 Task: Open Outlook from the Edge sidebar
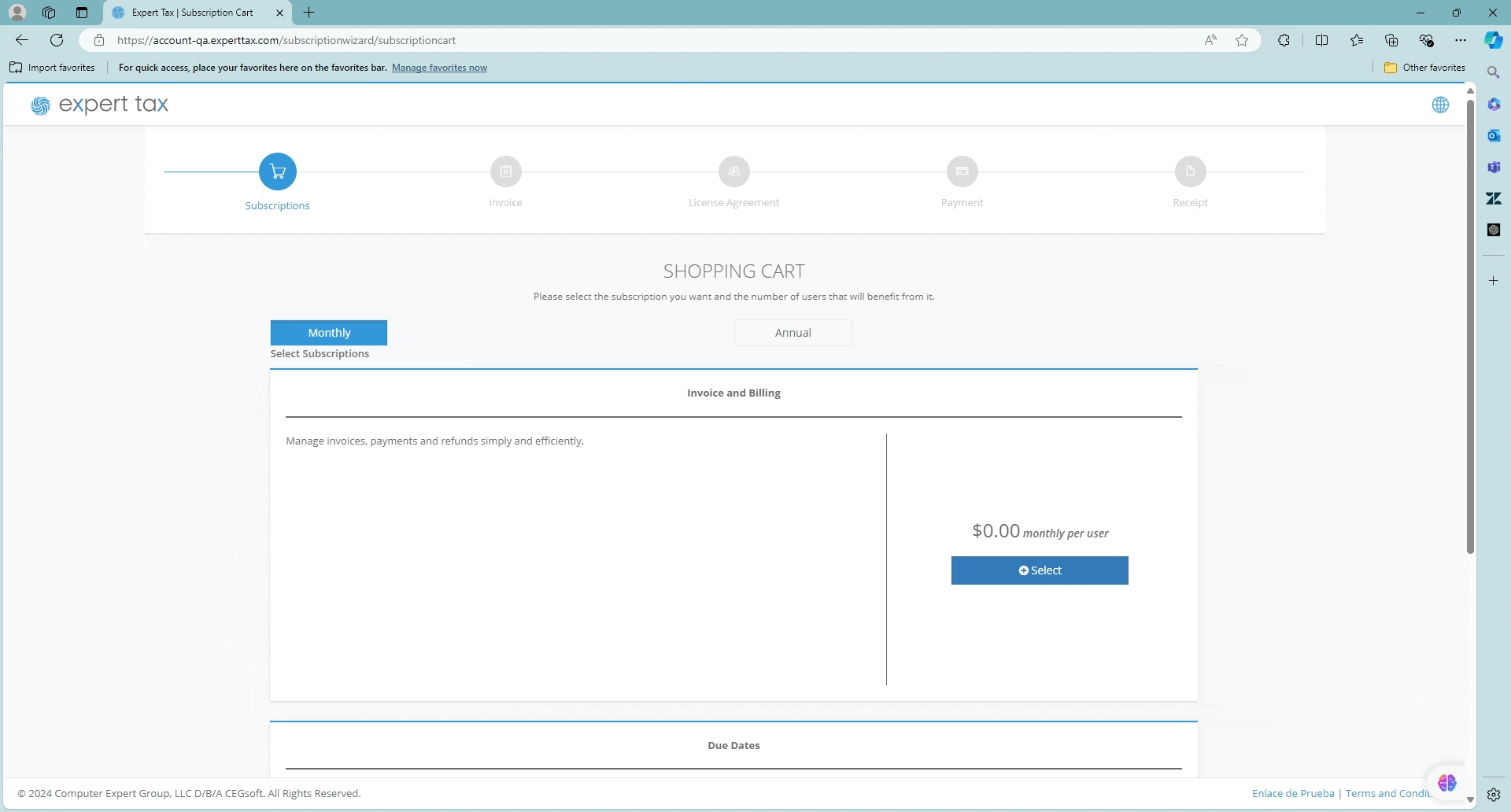[1494, 135]
